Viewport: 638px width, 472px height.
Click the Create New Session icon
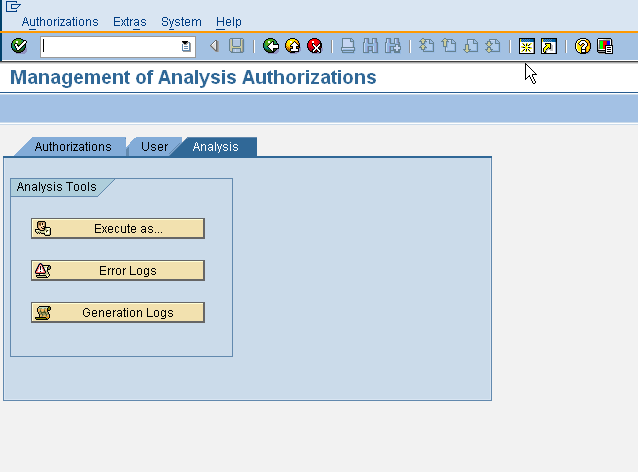tap(527, 46)
